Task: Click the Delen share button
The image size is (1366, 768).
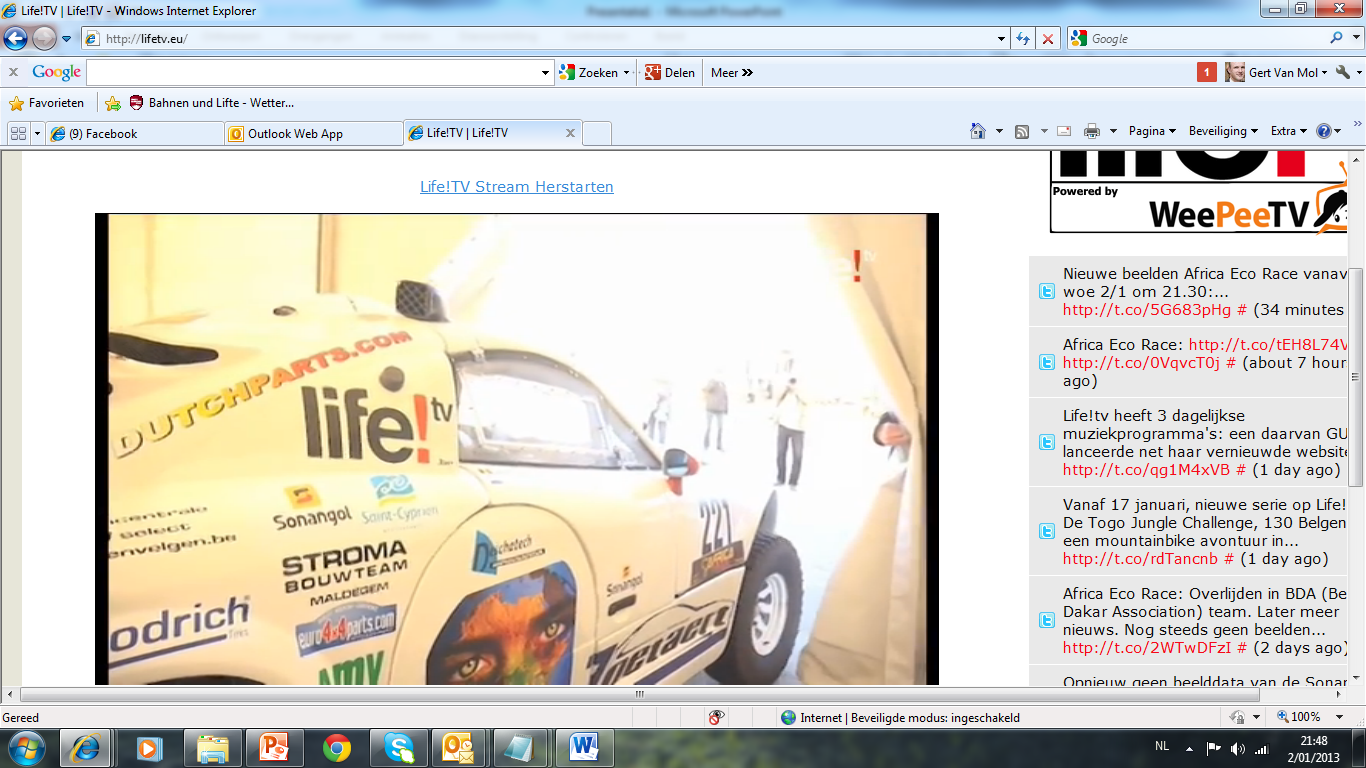Action: (670, 72)
